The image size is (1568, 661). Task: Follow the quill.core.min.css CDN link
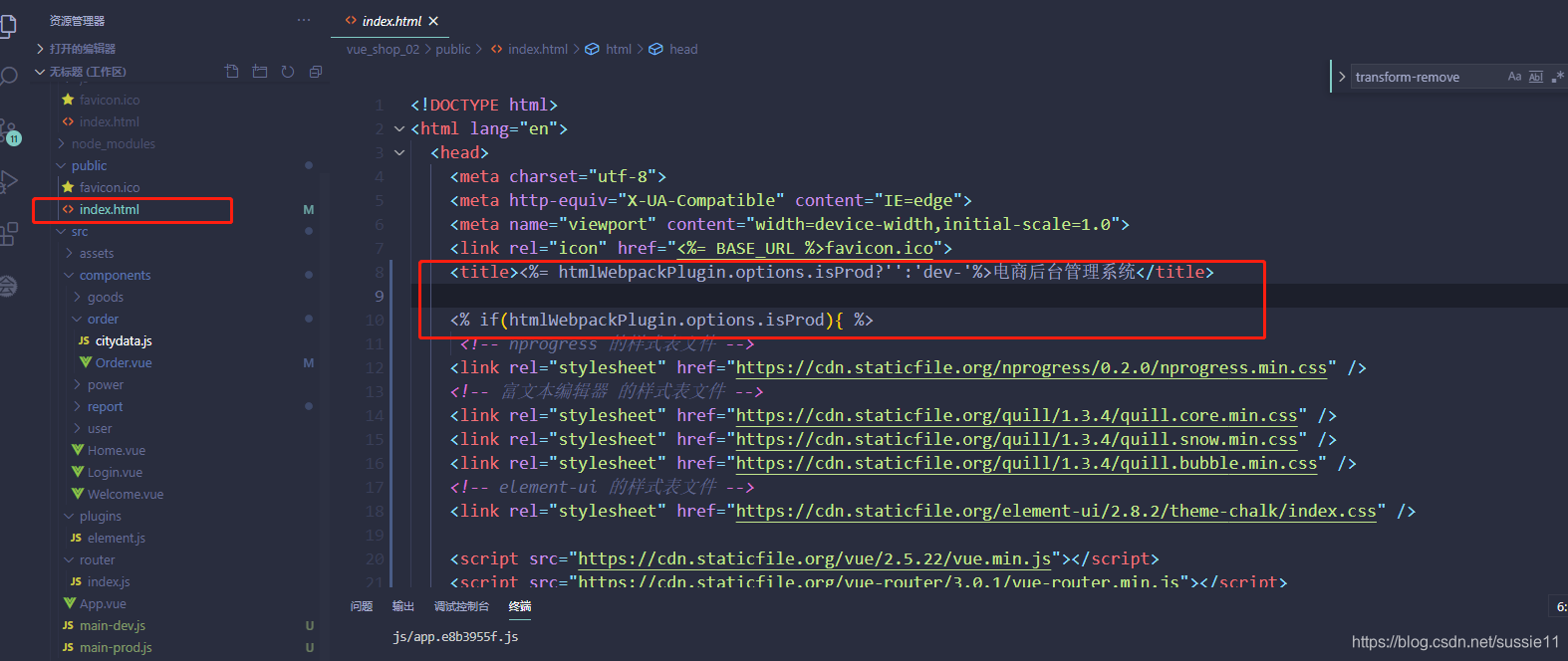(x=1017, y=415)
